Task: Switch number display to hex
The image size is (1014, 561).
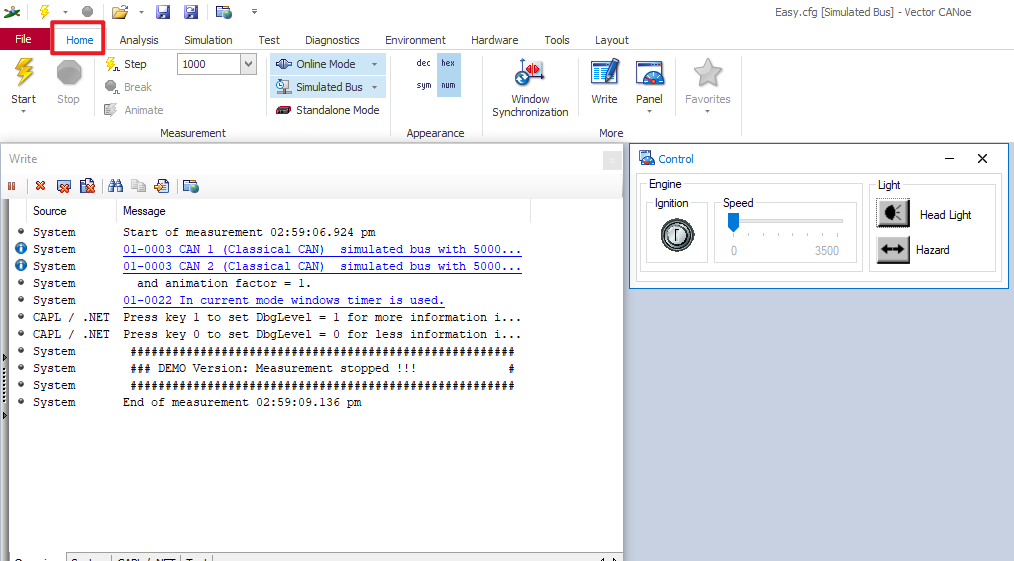Action: click(448, 63)
